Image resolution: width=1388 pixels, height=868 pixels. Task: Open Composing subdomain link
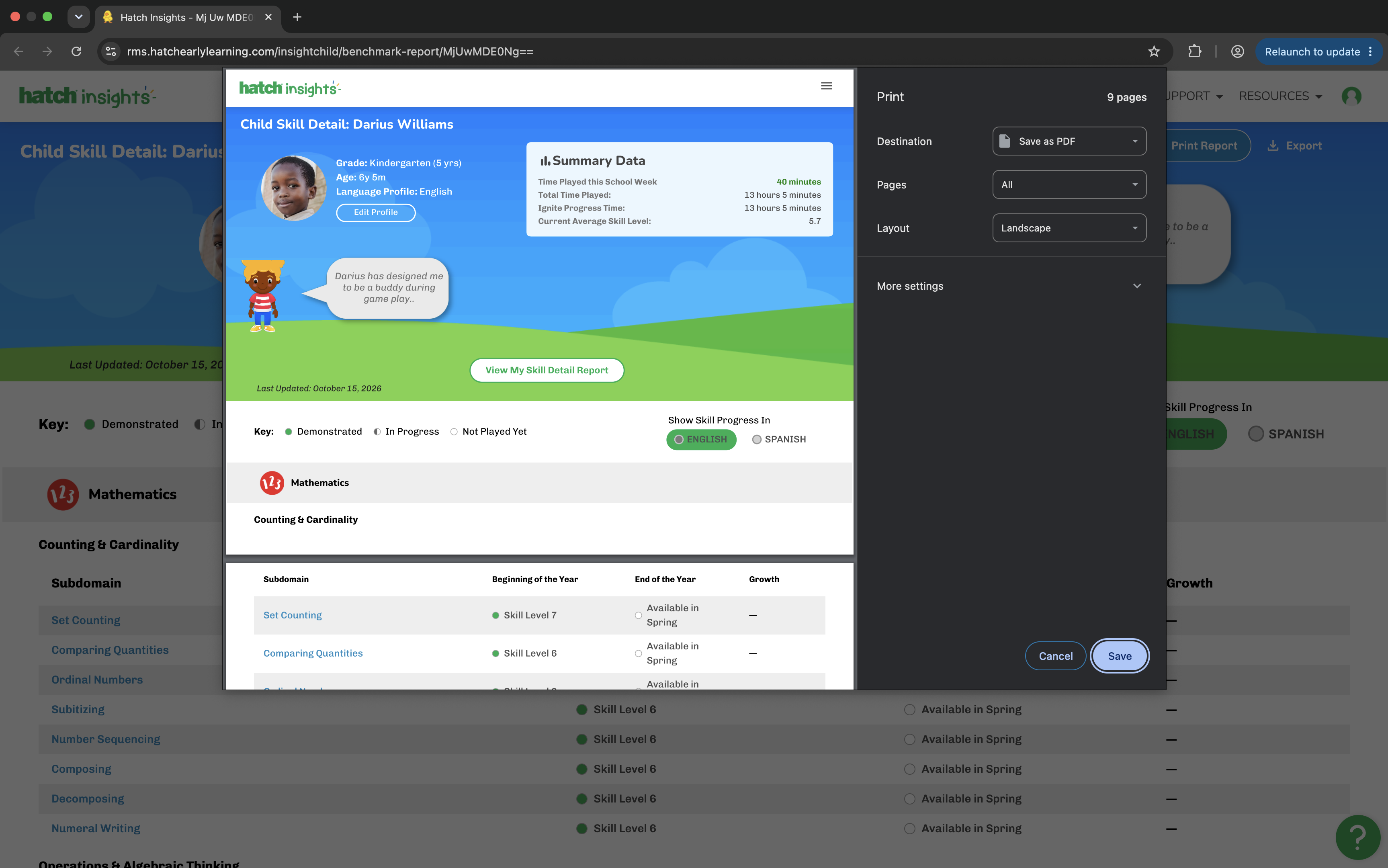[82, 769]
